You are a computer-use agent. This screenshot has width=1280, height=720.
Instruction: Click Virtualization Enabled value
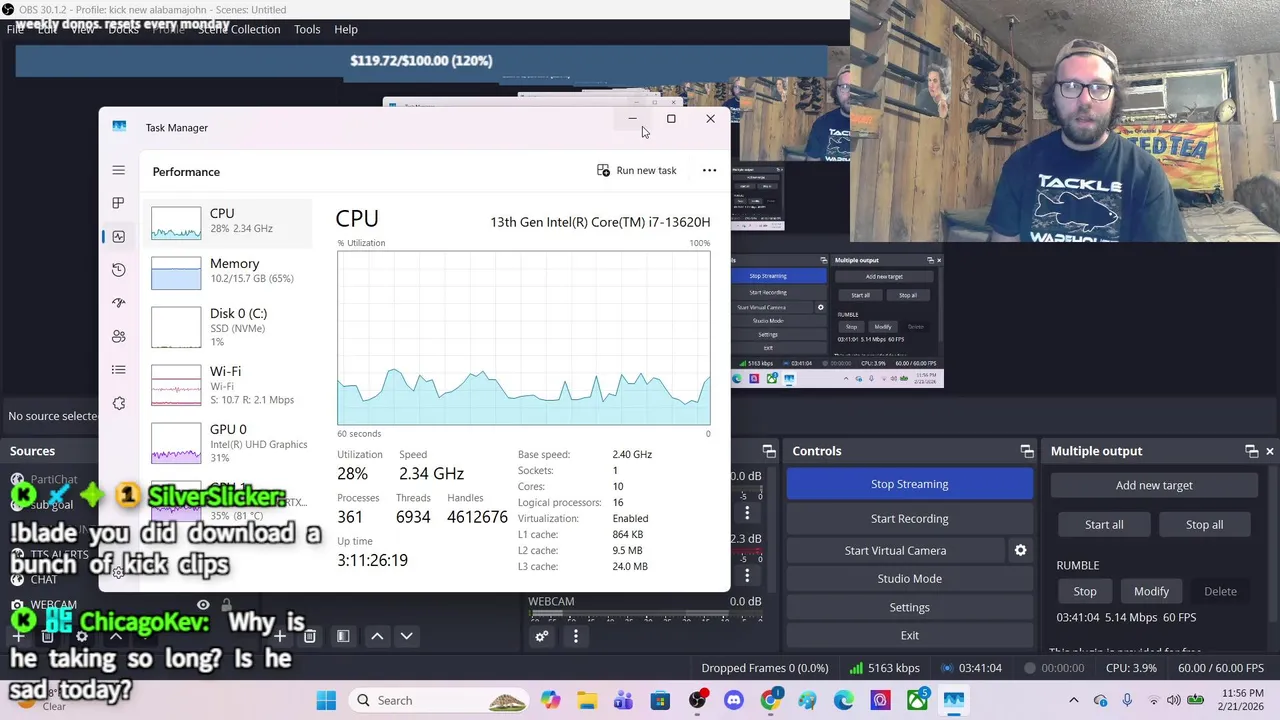tap(630, 518)
